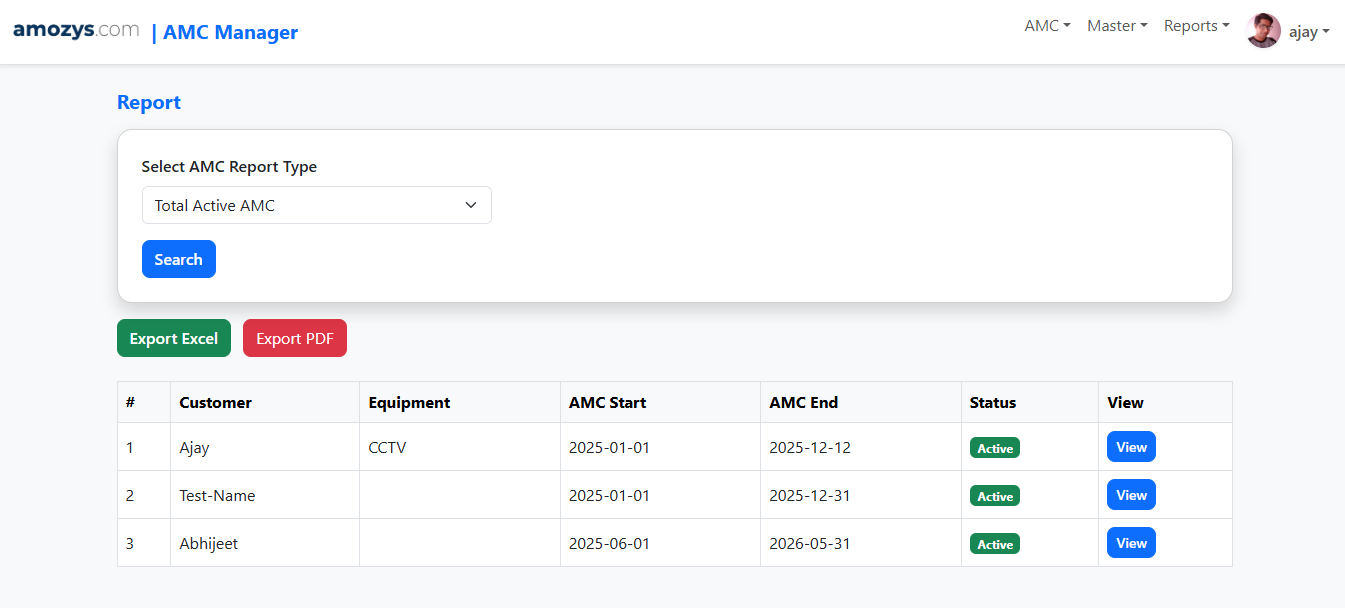This screenshot has height=608, width=1345.
Task: Open the ajay user account dropdown
Action: pyautogui.click(x=1308, y=31)
